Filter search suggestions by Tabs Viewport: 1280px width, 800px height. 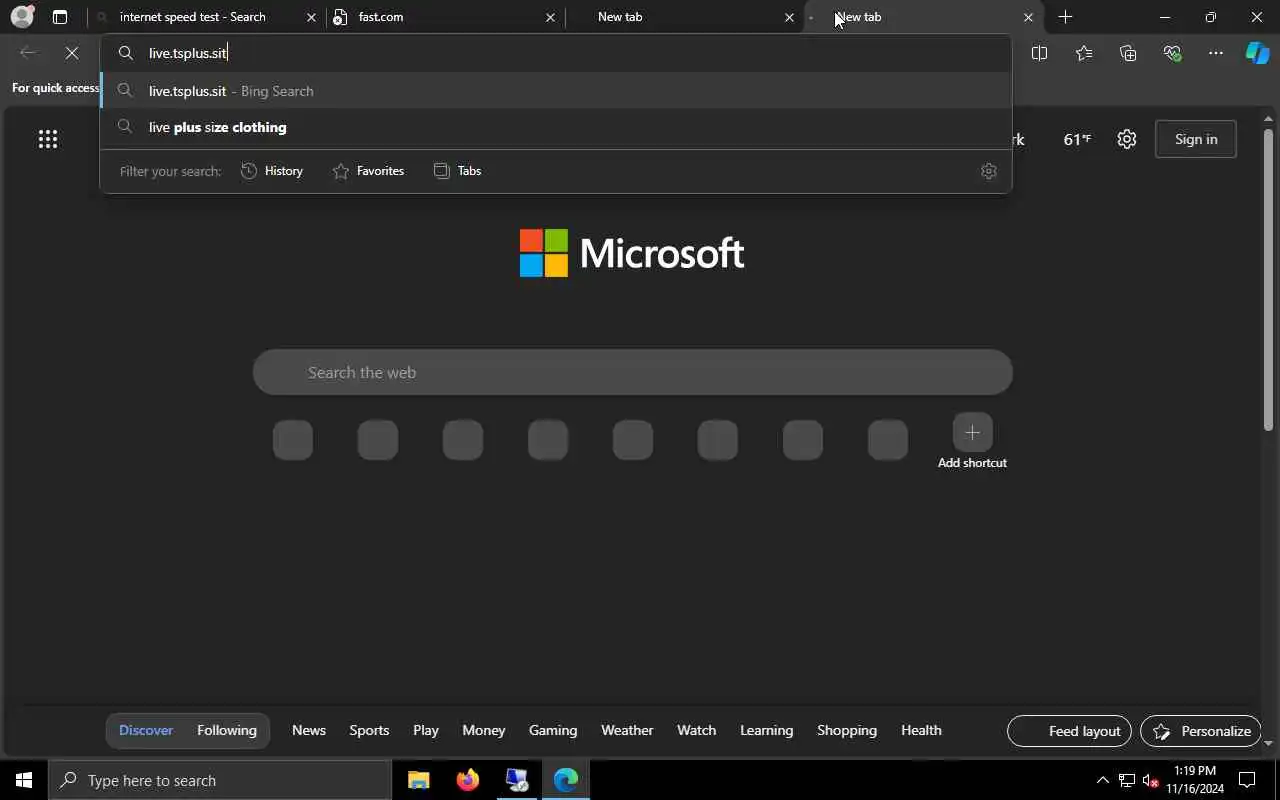pos(458,171)
